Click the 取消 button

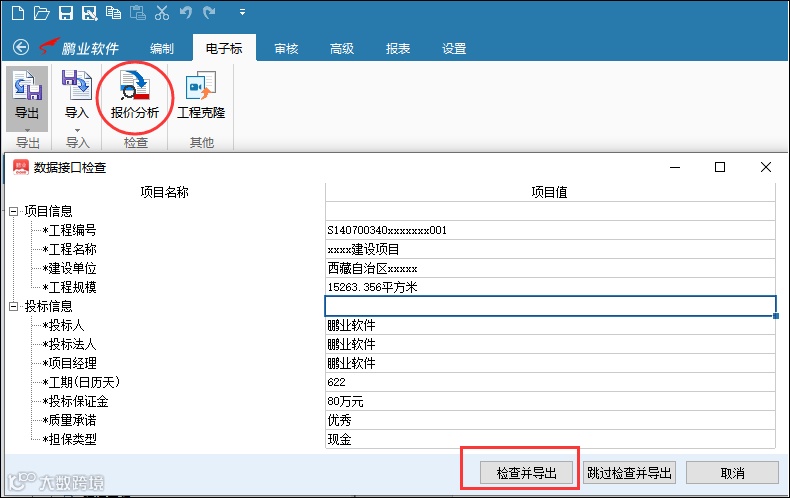coord(732,473)
